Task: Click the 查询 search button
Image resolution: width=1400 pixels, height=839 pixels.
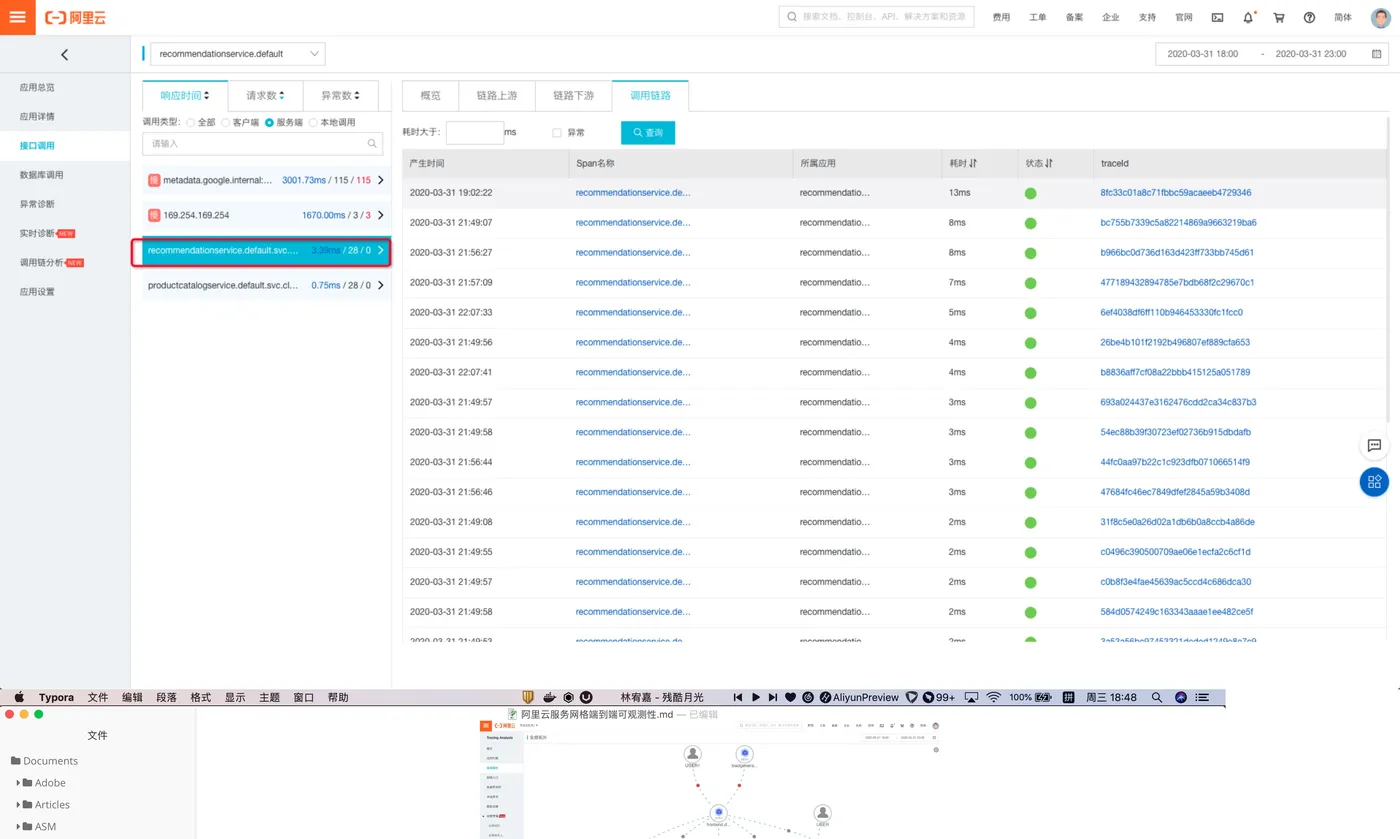Action: (648, 132)
